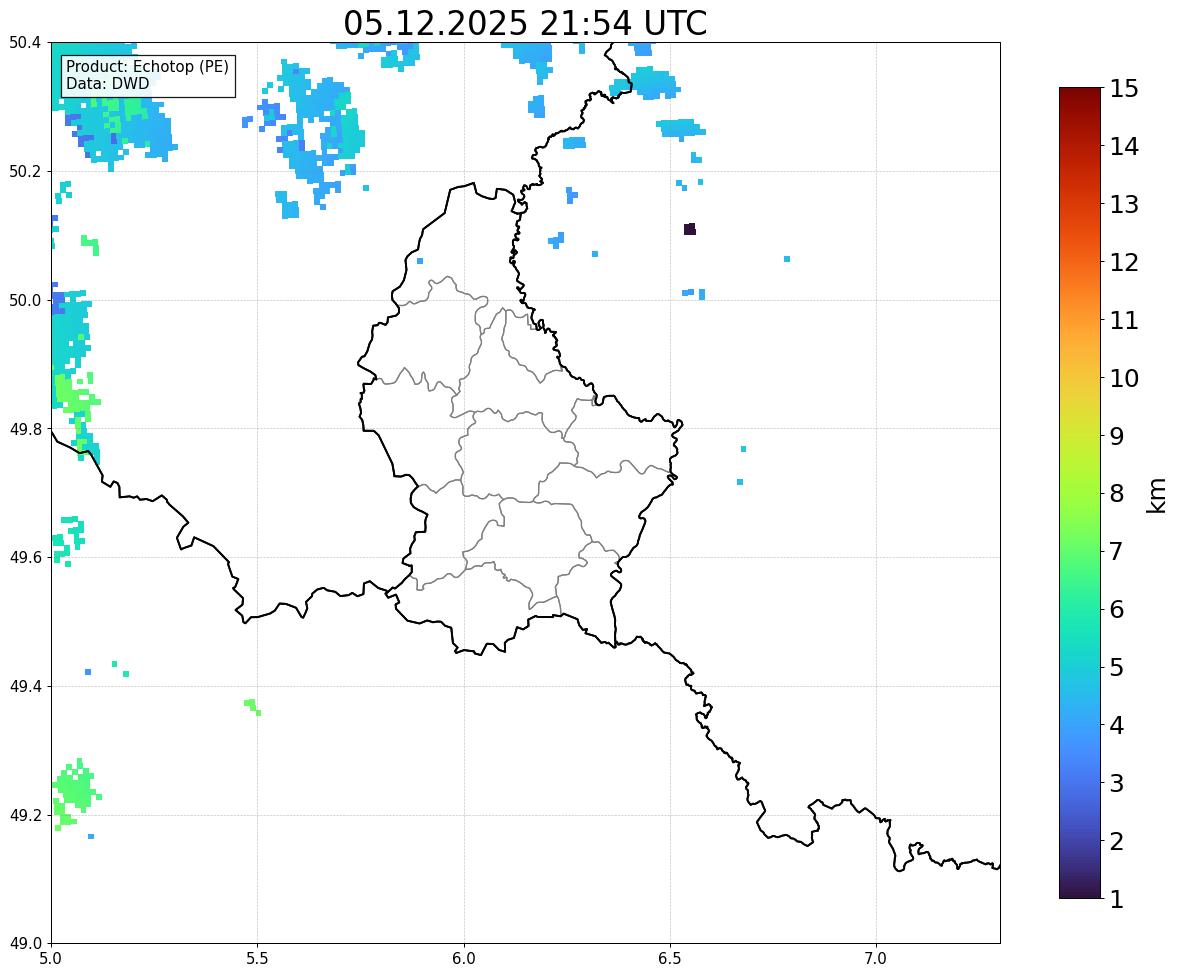Click the colorbar label 14
The width and height of the screenshot is (1178, 976).
click(1124, 147)
